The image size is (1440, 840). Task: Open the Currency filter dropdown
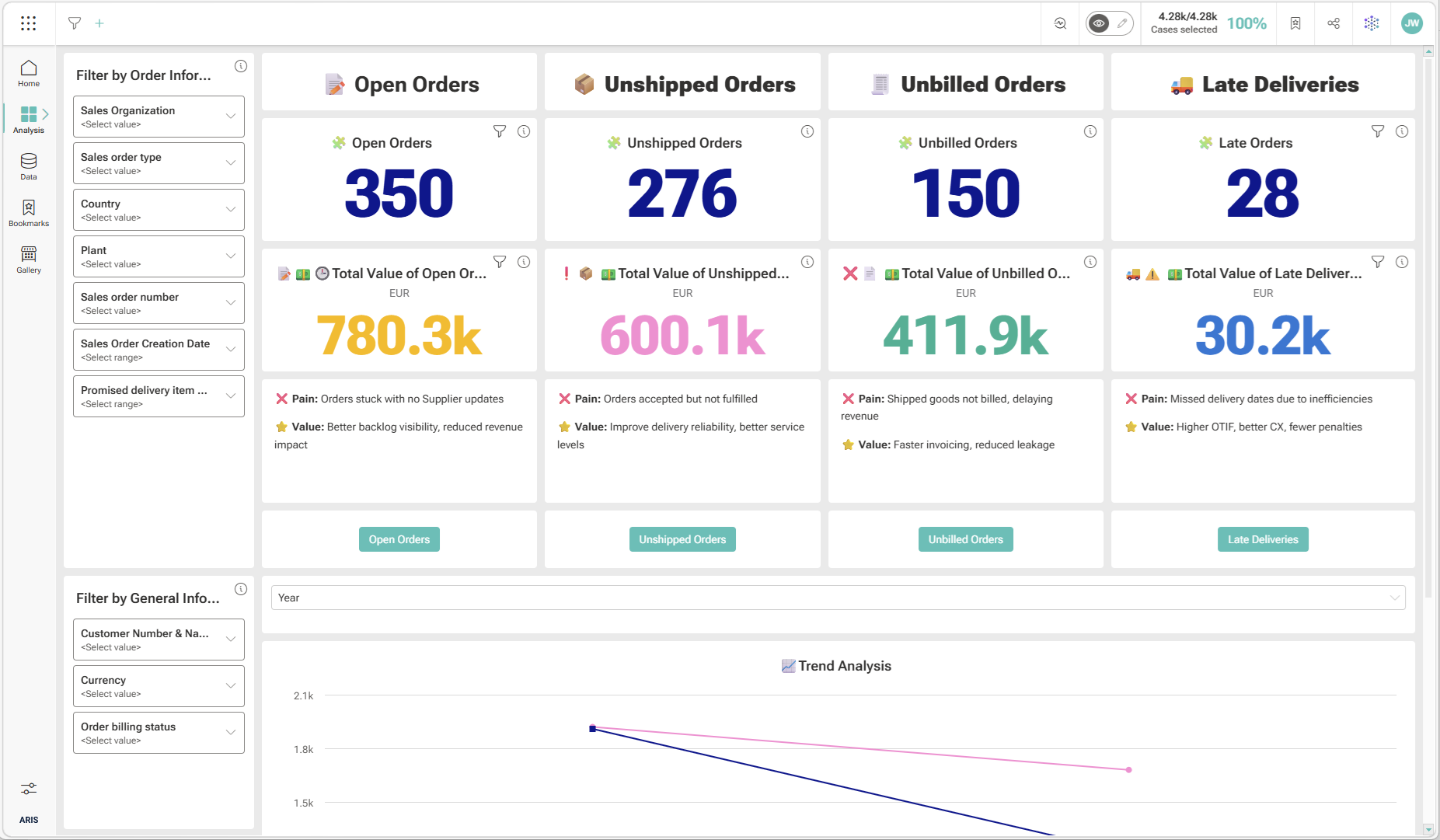(x=159, y=686)
